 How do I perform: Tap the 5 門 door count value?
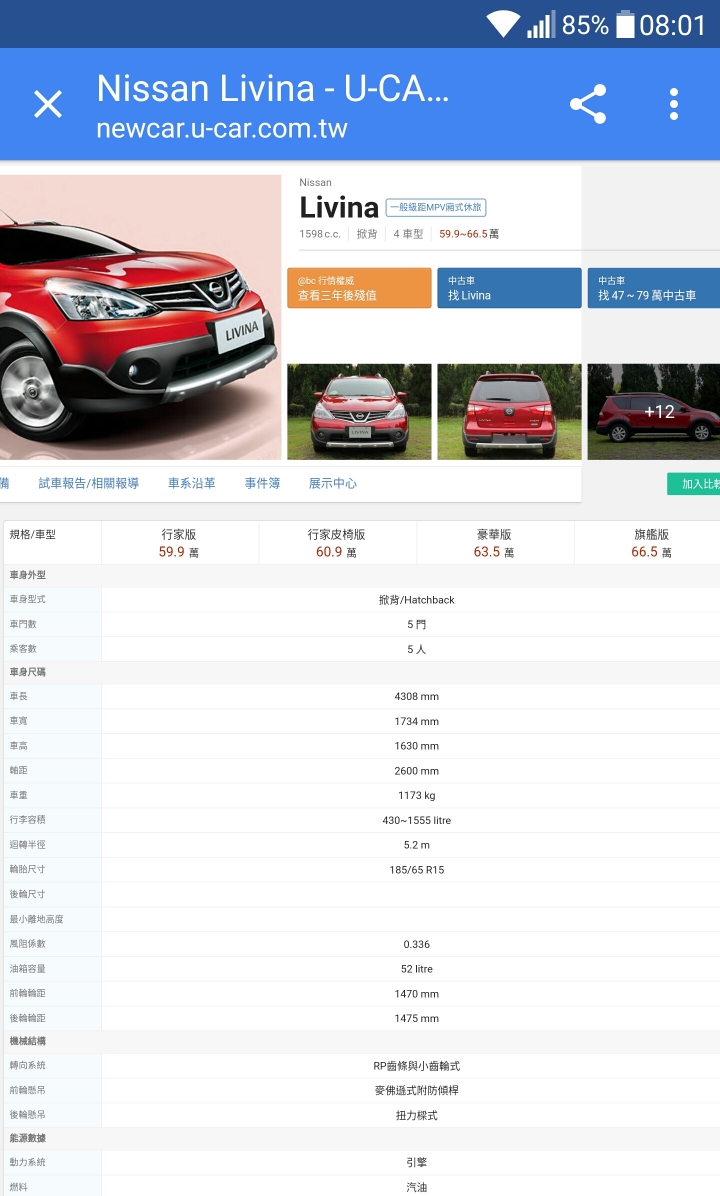416,625
